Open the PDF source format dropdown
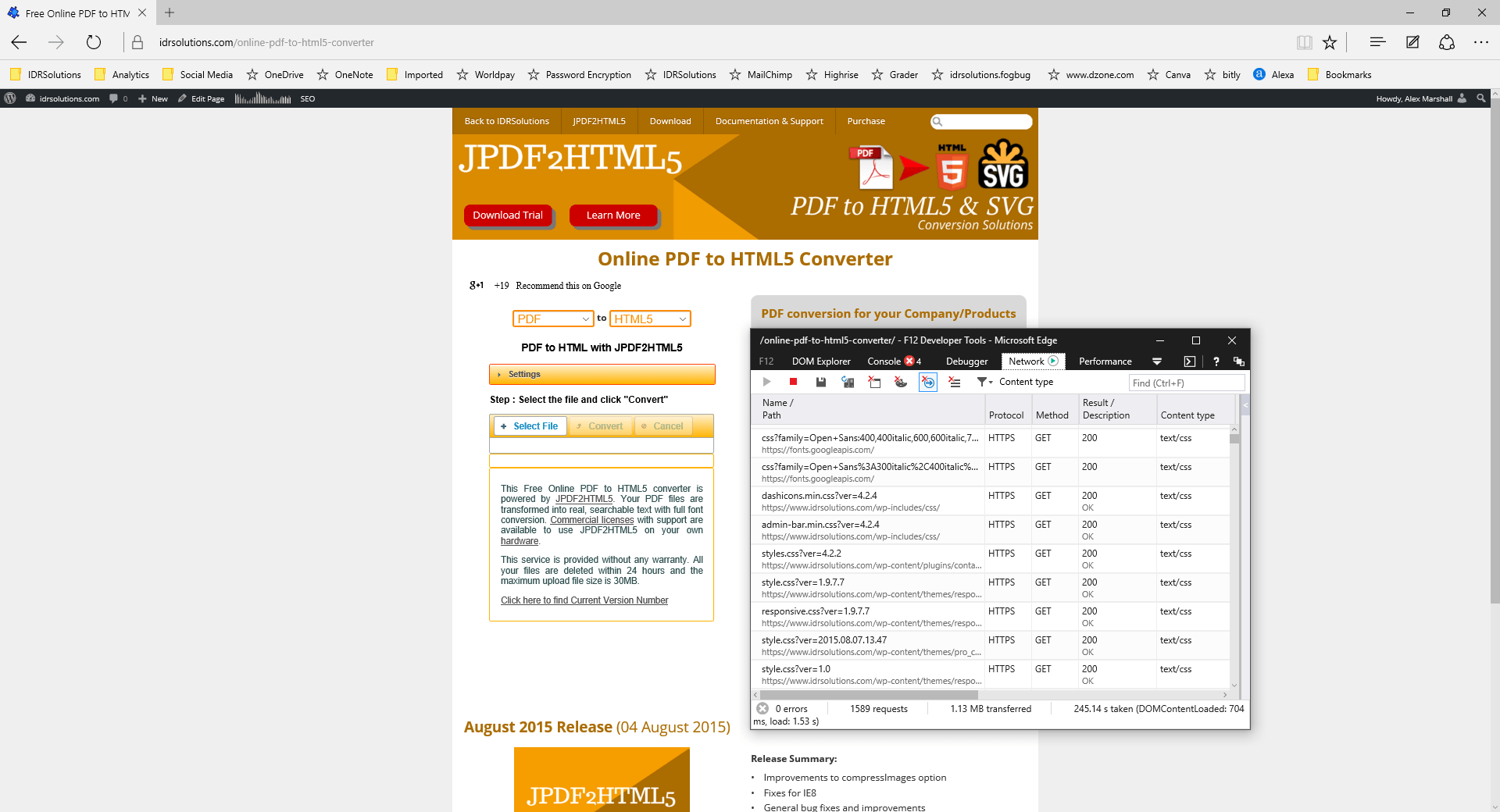The height and width of the screenshot is (812, 1500). [553, 319]
